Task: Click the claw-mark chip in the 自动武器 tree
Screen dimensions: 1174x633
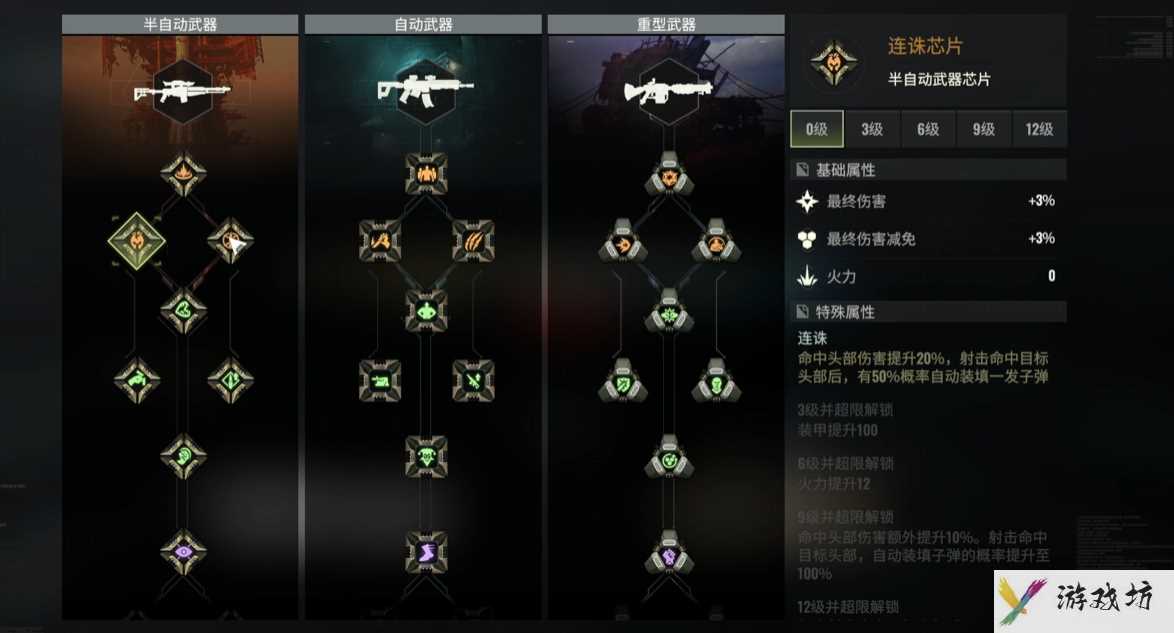Action: pos(473,240)
